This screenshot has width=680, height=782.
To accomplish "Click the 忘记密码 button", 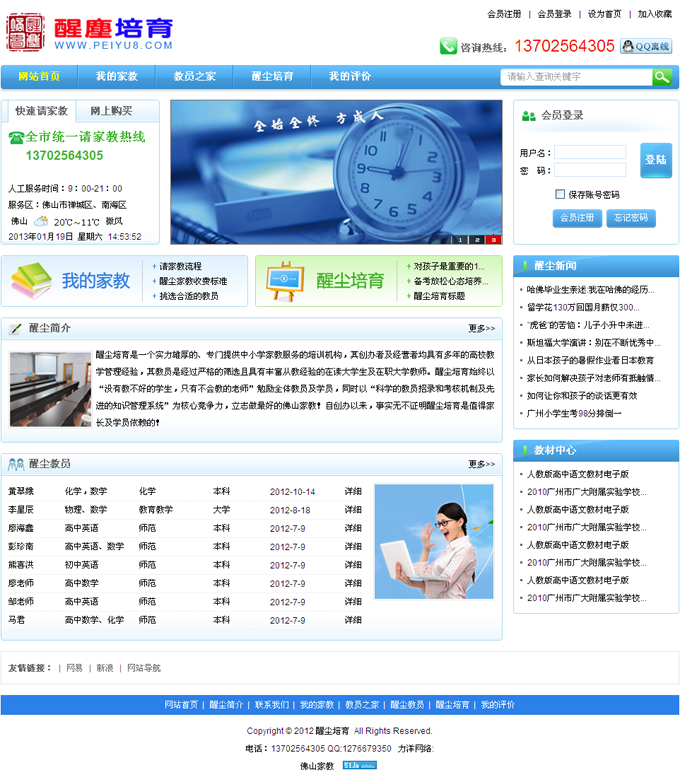I will click(631, 217).
